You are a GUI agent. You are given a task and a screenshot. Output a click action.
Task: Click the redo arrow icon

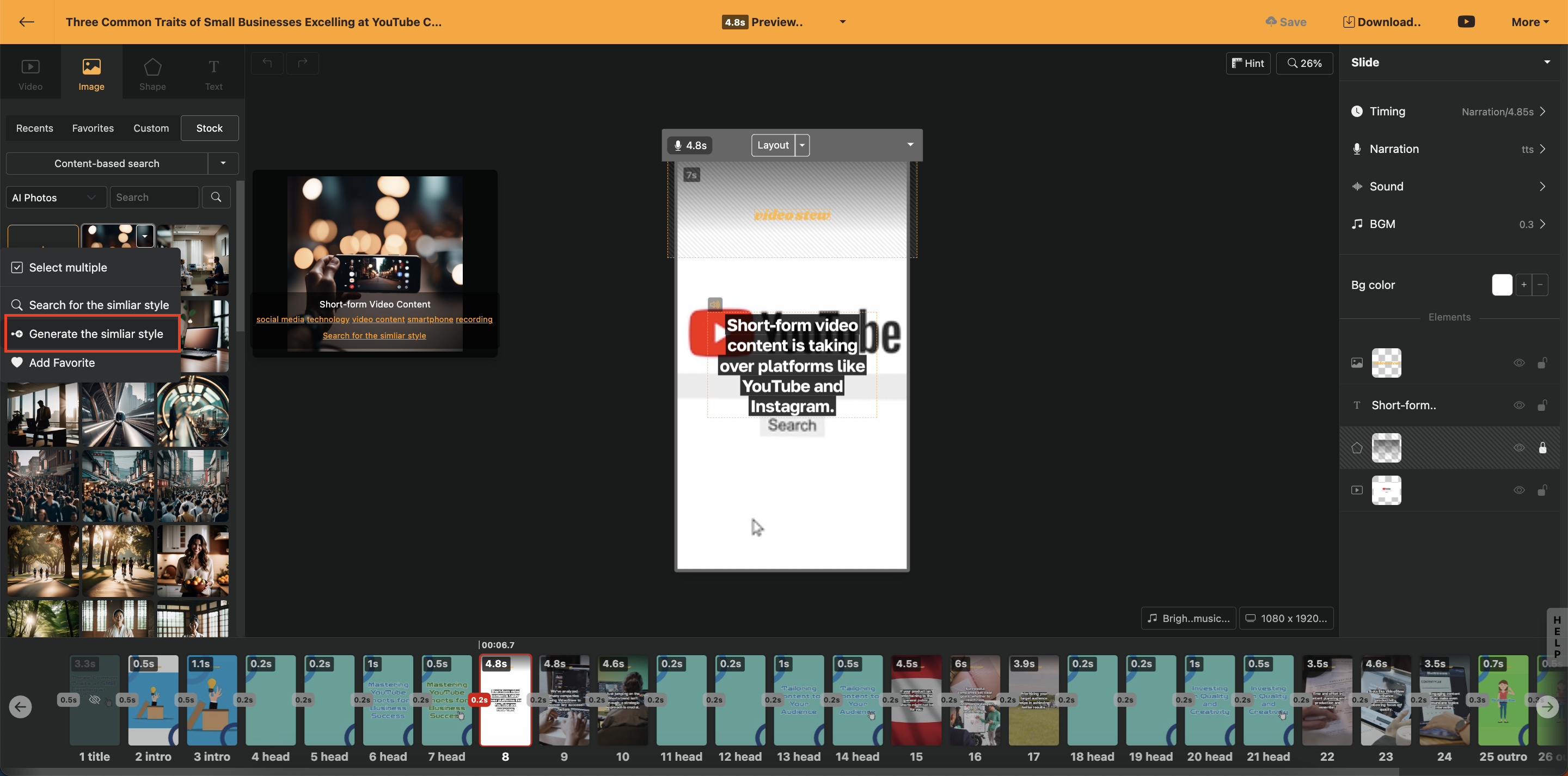click(303, 63)
